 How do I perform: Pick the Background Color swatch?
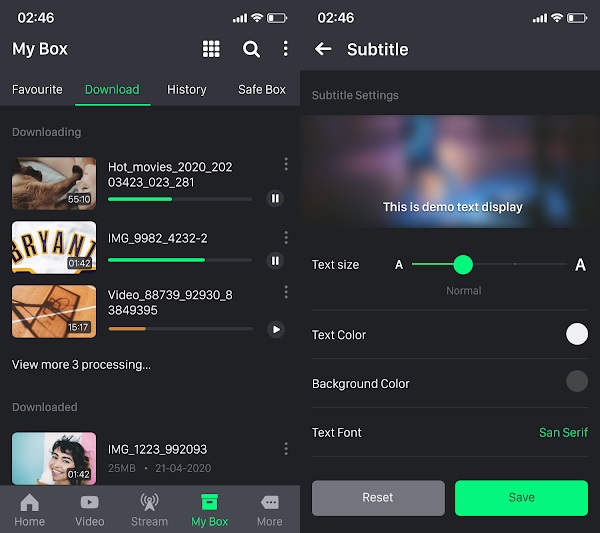(x=577, y=381)
